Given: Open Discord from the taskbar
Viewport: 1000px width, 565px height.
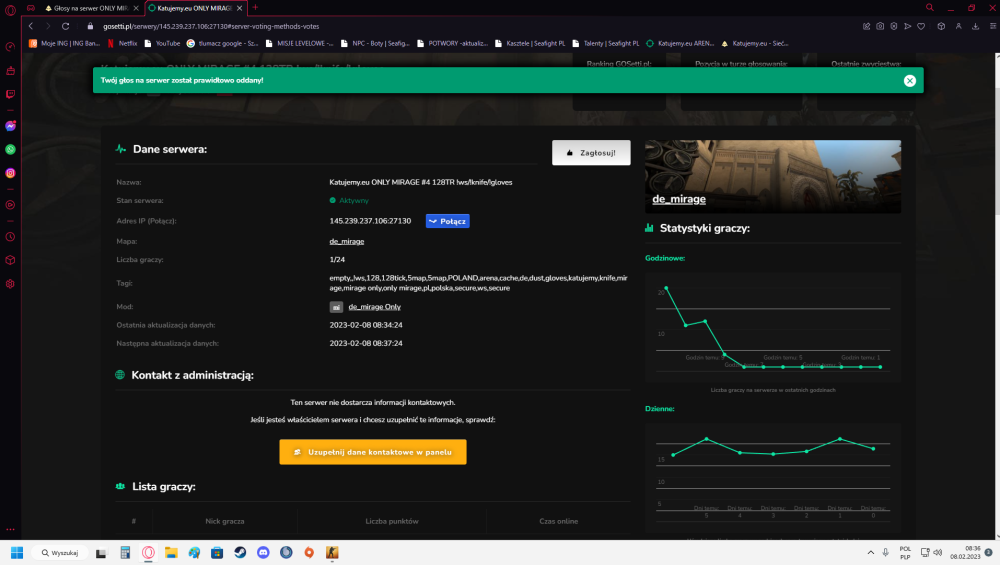Looking at the screenshot, I should pyautogui.click(x=263, y=552).
